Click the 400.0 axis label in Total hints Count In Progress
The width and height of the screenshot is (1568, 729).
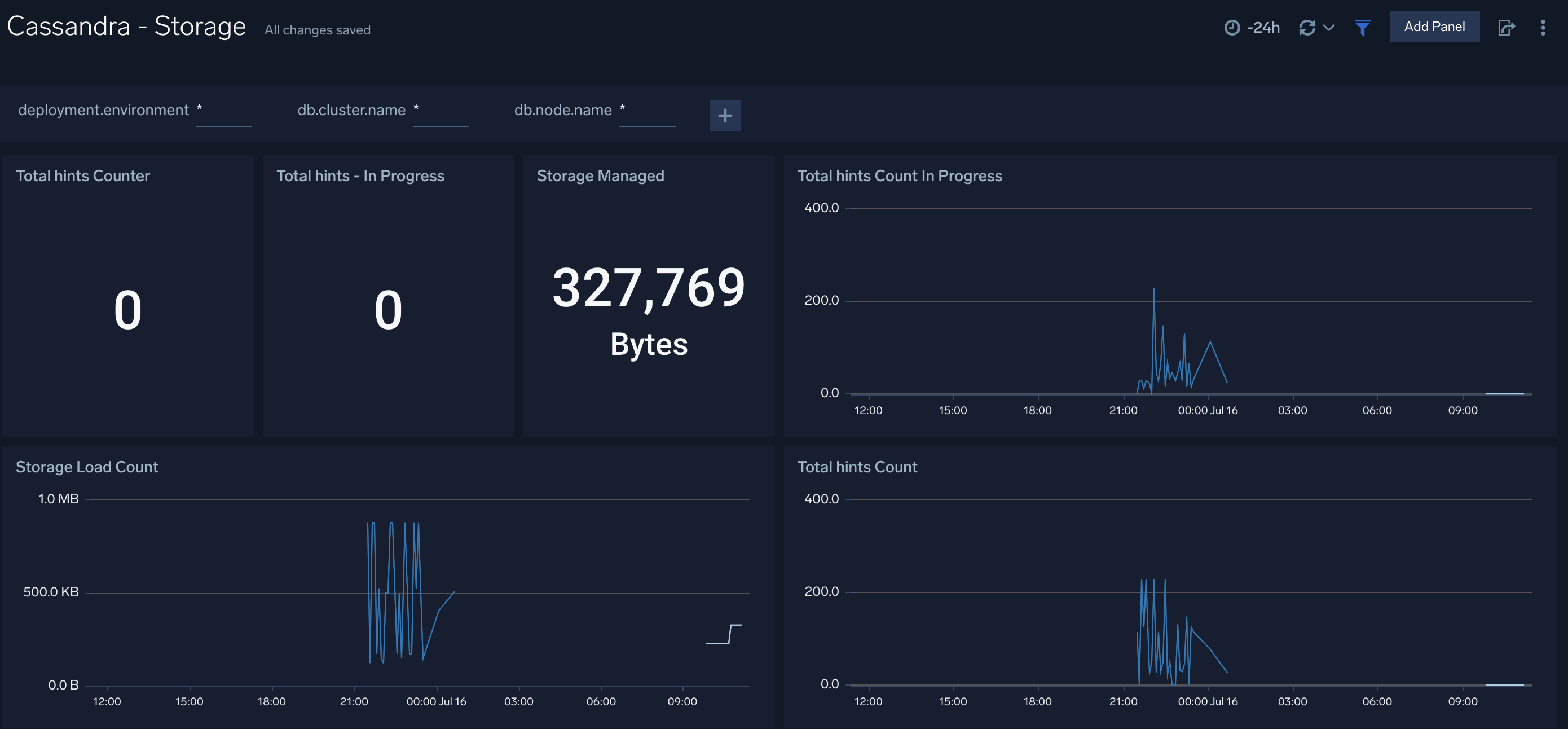pyautogui.click(x=821, y=208)
